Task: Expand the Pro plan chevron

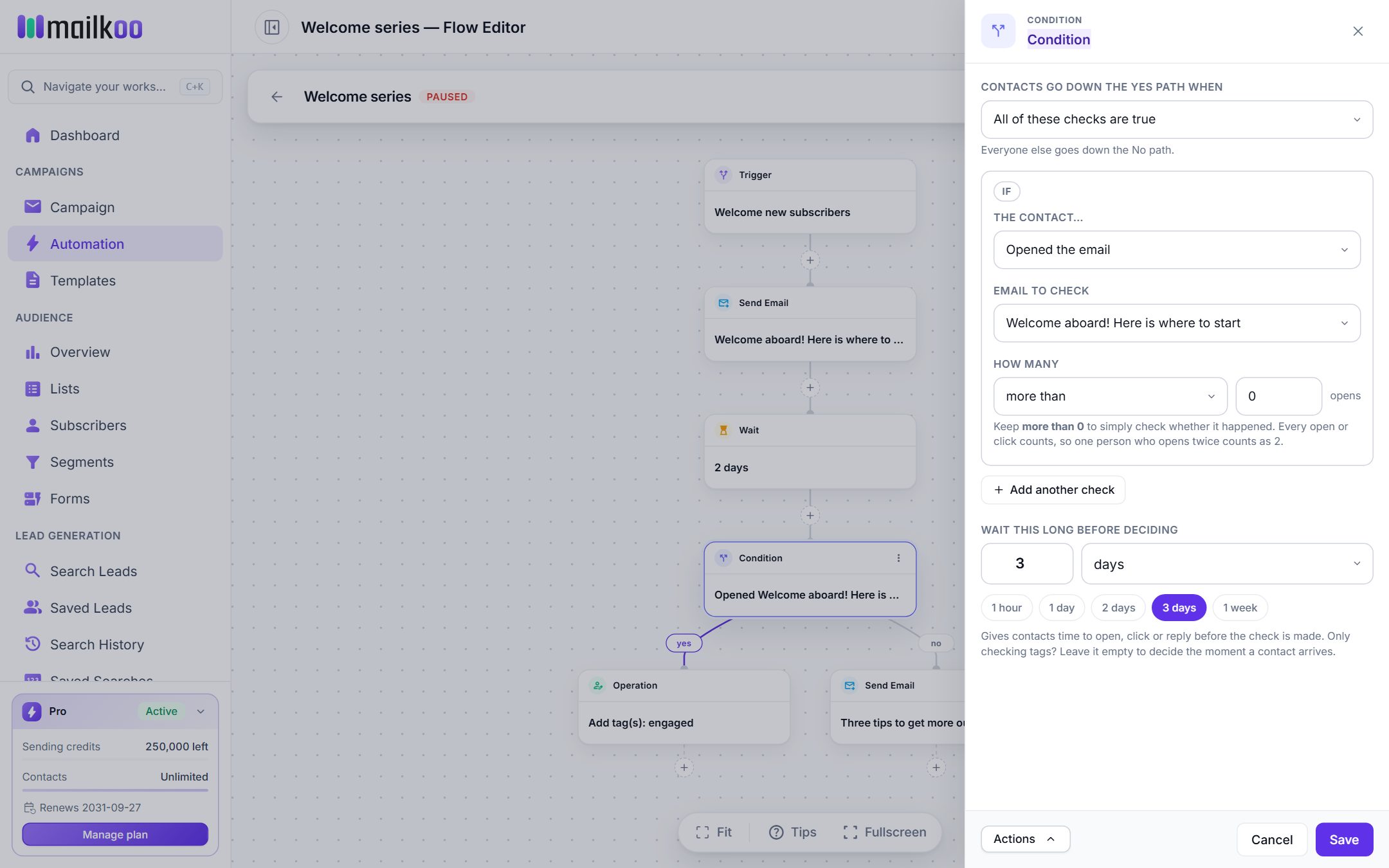Action: pyautogui.click(x=201, y=712)
